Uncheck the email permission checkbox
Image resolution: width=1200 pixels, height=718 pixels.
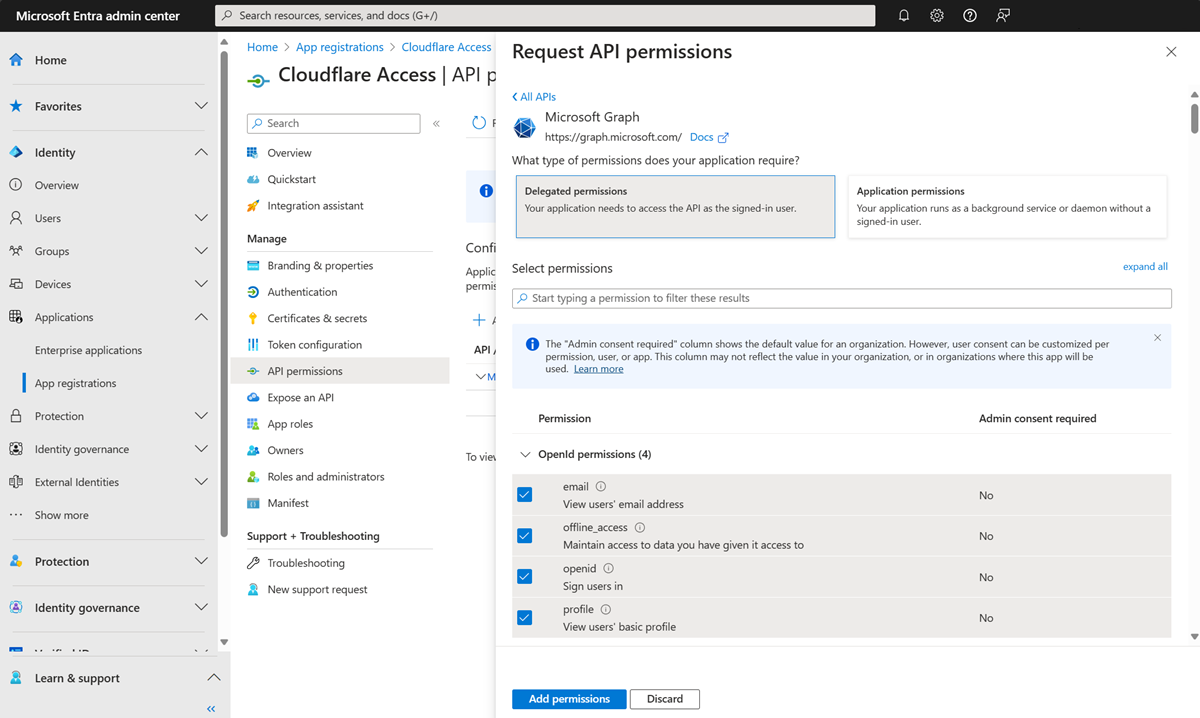tap(525, 495)
